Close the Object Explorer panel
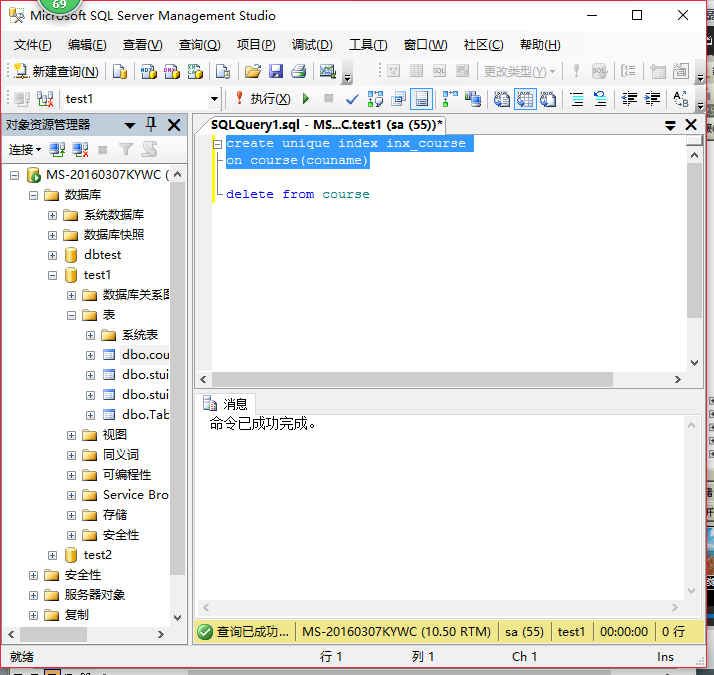714x675 pixels. point(174,125)
